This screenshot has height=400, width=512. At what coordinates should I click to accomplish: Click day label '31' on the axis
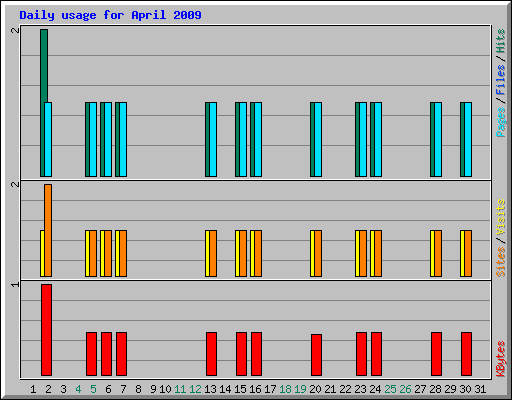480,389
